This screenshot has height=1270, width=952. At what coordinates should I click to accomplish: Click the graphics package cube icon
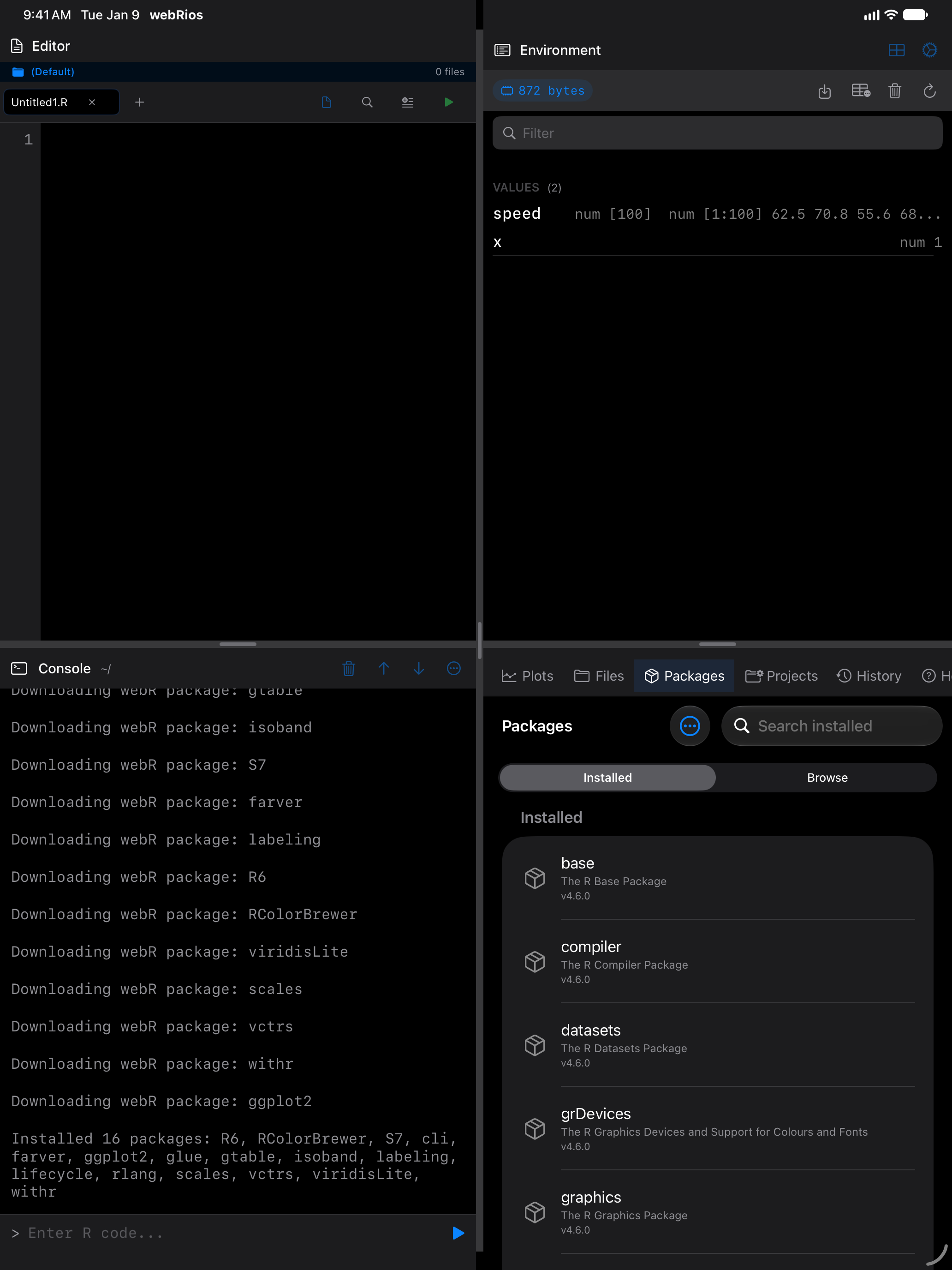click(x=535, y=1213)
